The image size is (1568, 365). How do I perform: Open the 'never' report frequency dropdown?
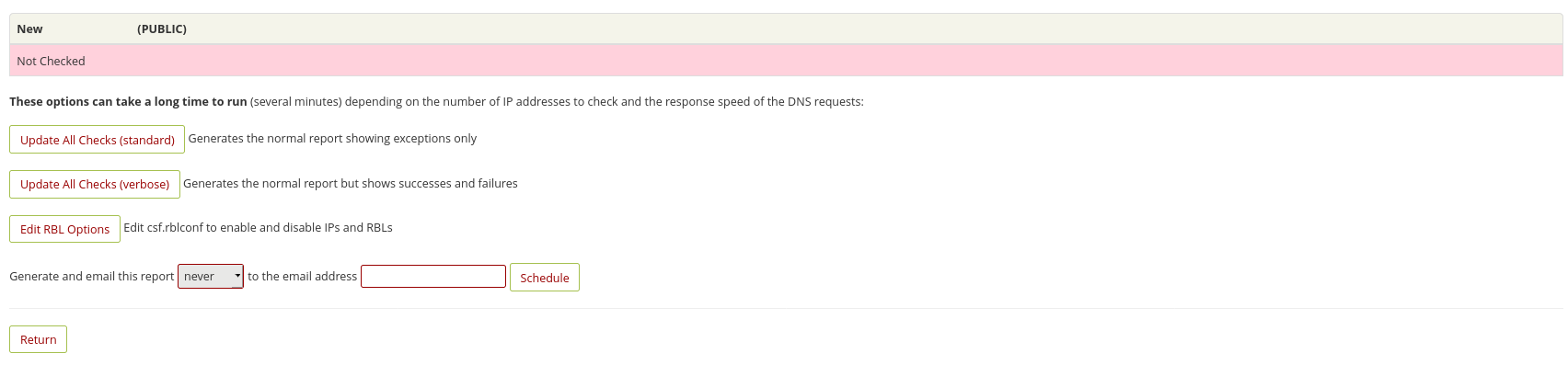(x=210, y=276)
